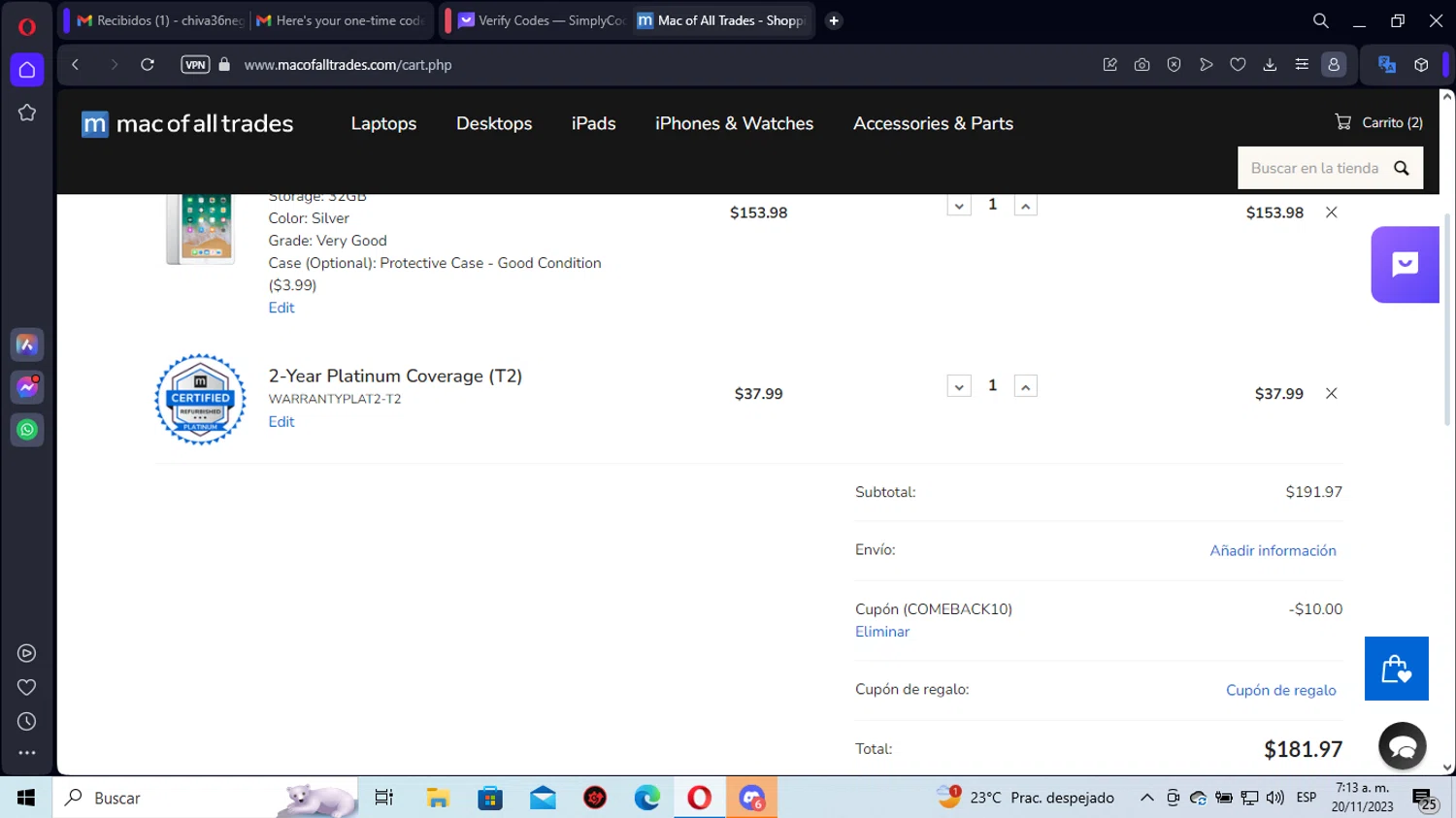The image size is (1456, 818).
Task: Open WhatsApp in Opera sidebar
Action: [27, 430]
